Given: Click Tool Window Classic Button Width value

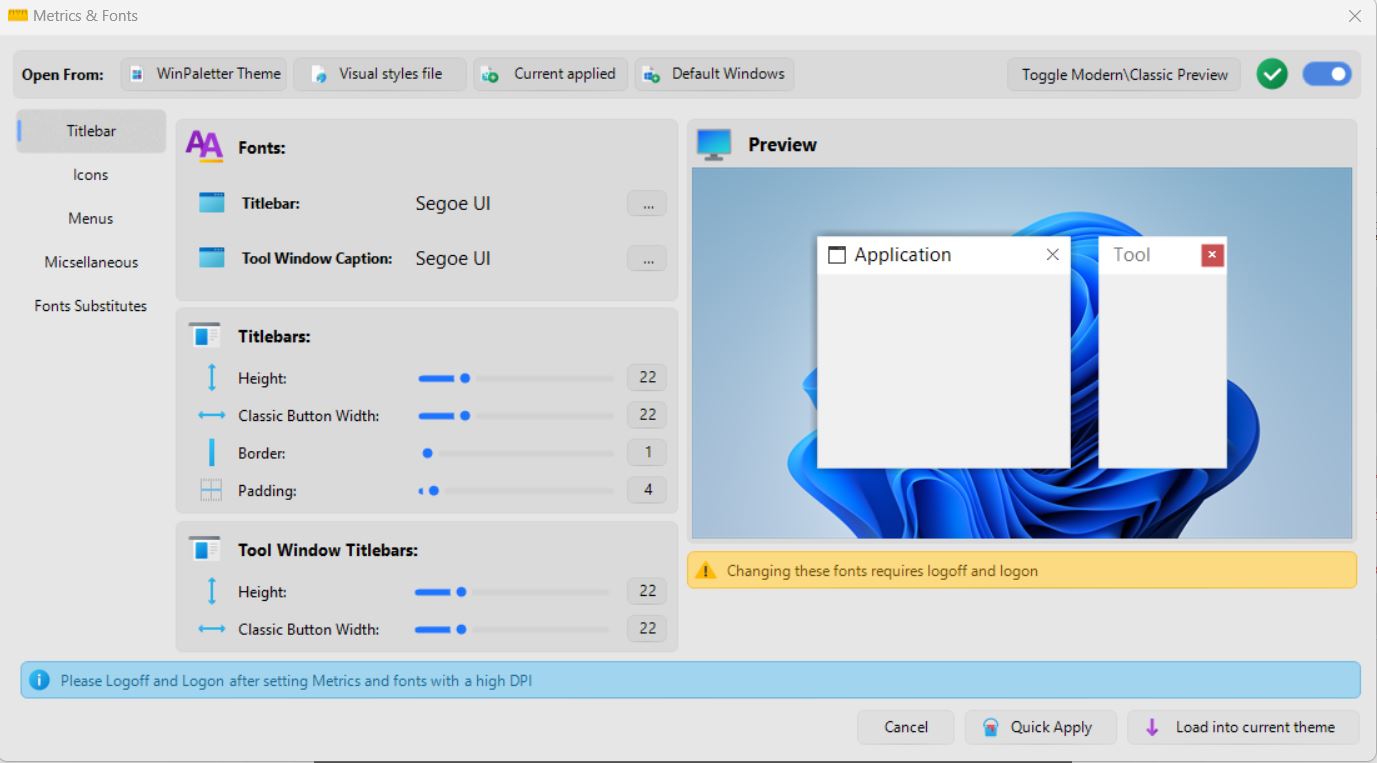Looking at the screenshot, I should pos(647,629).
